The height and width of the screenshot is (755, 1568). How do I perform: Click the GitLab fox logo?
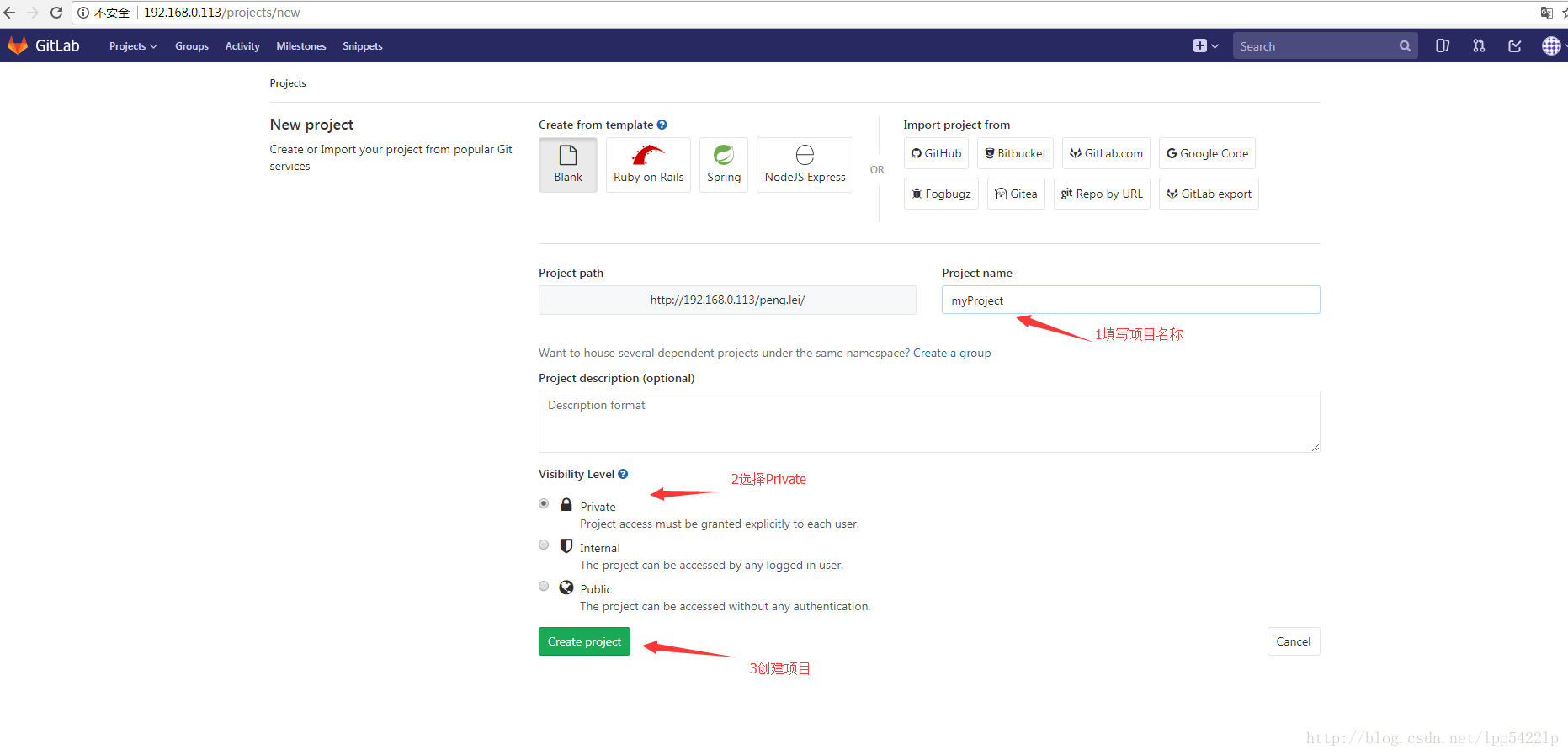click(x=18, y=45)
